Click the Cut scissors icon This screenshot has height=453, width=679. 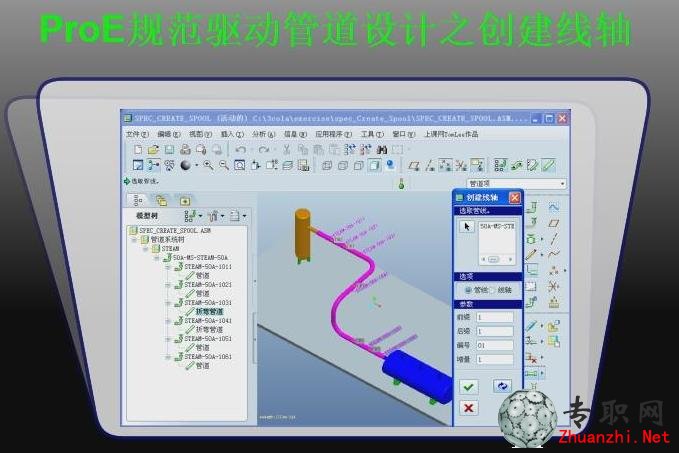(286, 150)
